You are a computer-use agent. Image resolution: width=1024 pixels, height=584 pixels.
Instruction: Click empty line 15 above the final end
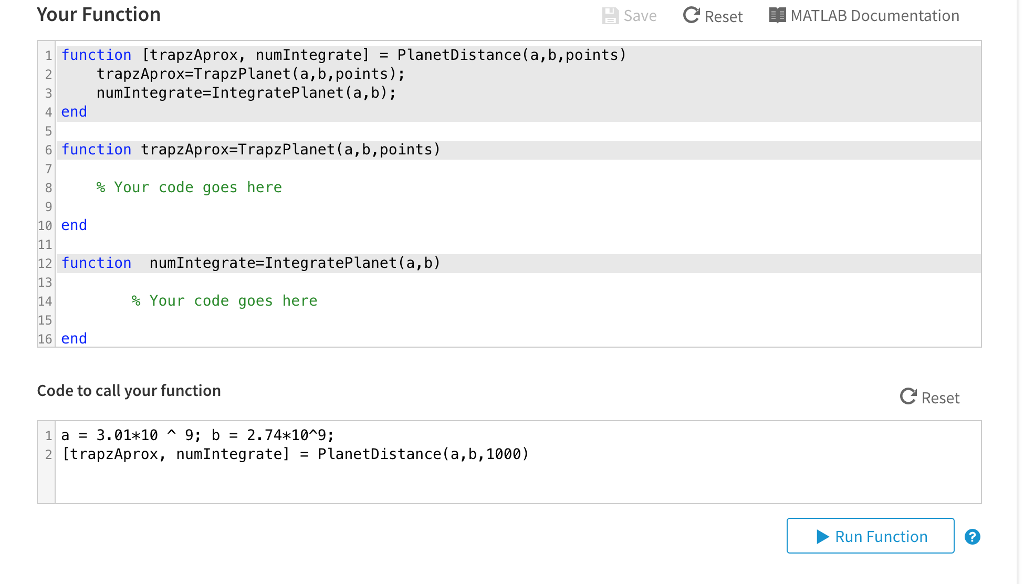click(400, 320)
